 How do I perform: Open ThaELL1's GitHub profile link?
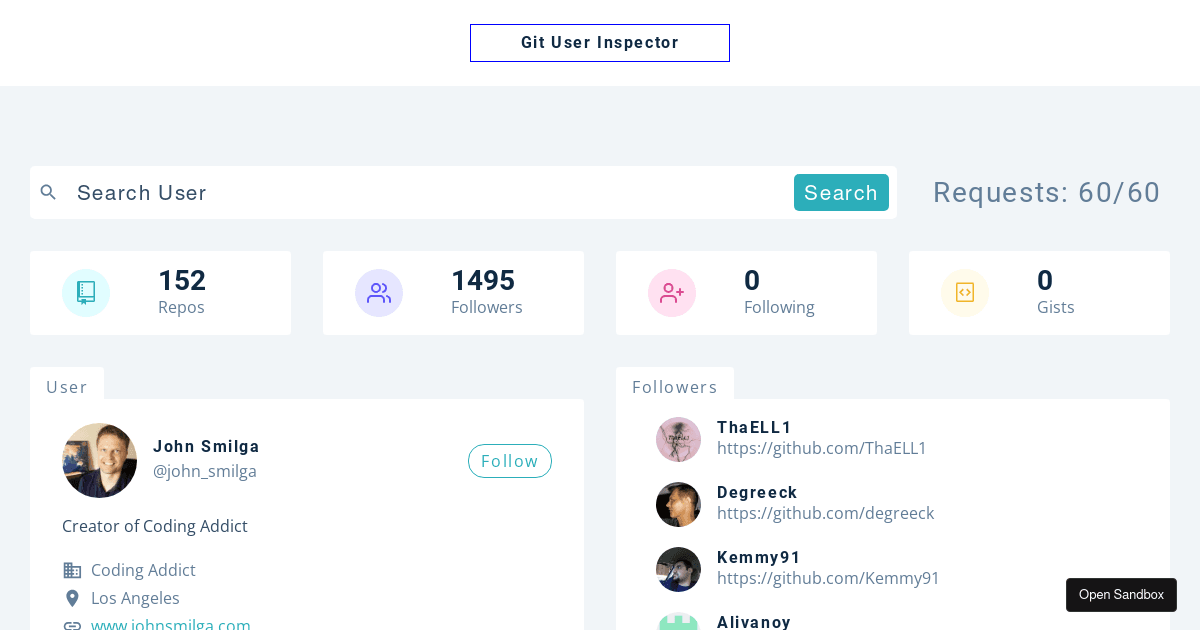[821, 448]
